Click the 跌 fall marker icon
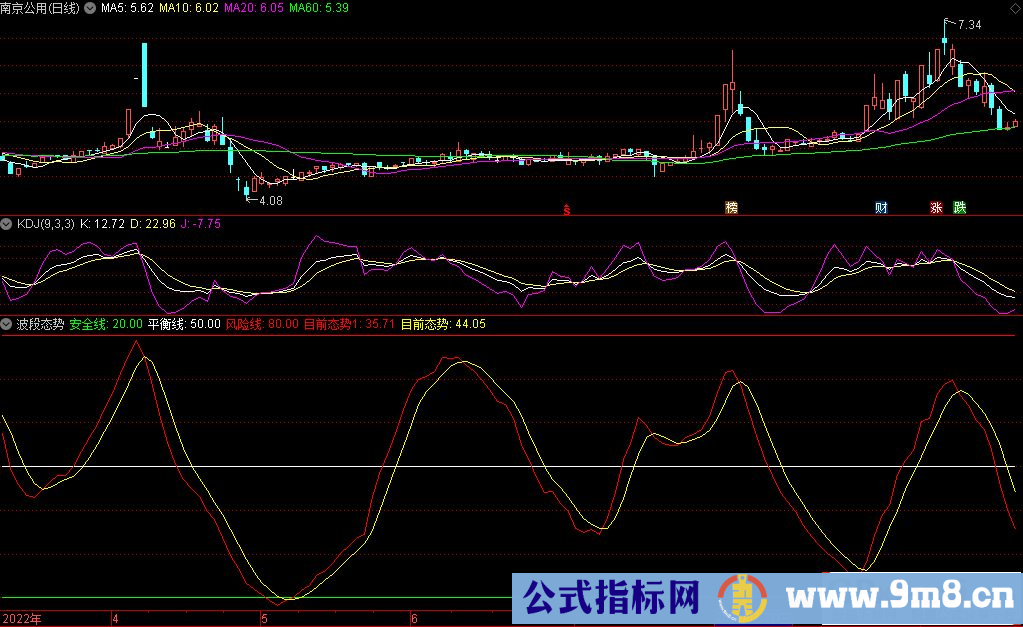The image size is (1023, 627). coord(960,207)
